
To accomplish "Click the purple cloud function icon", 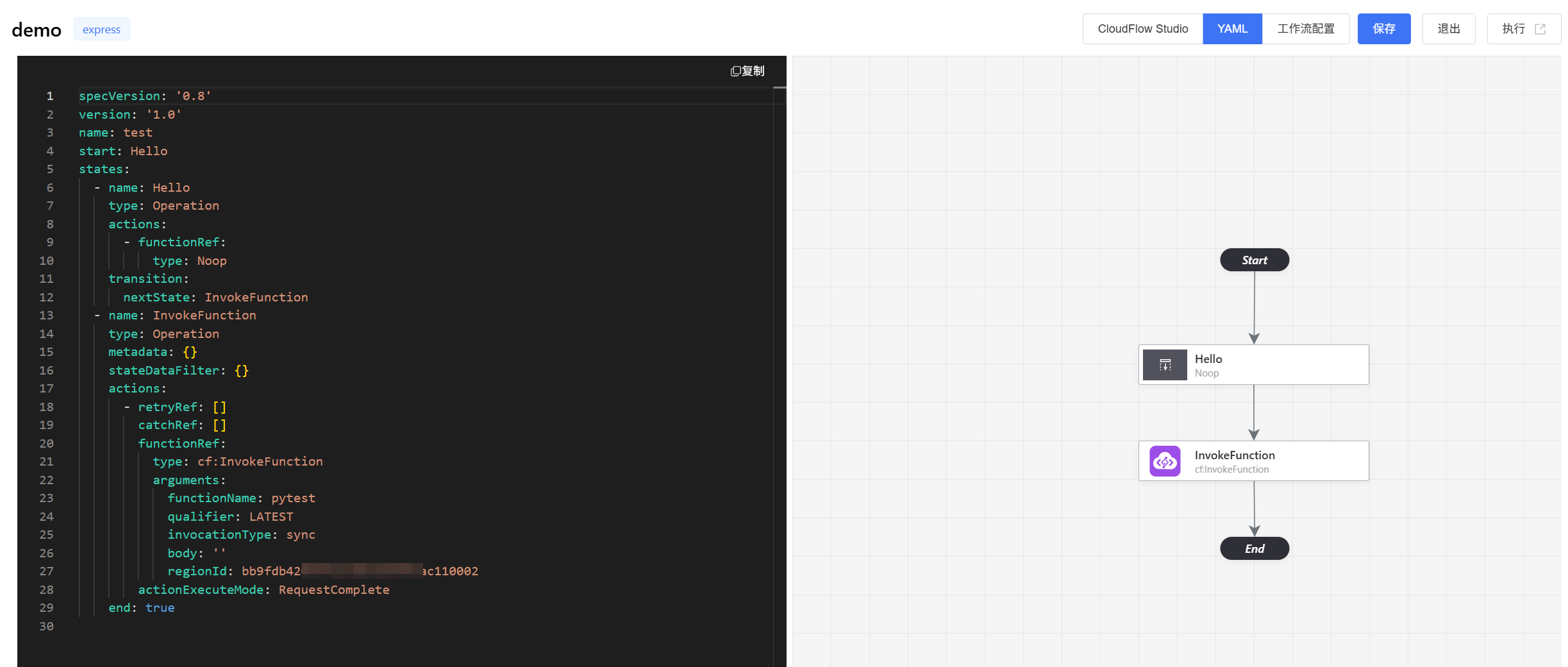I will 1165,461.
